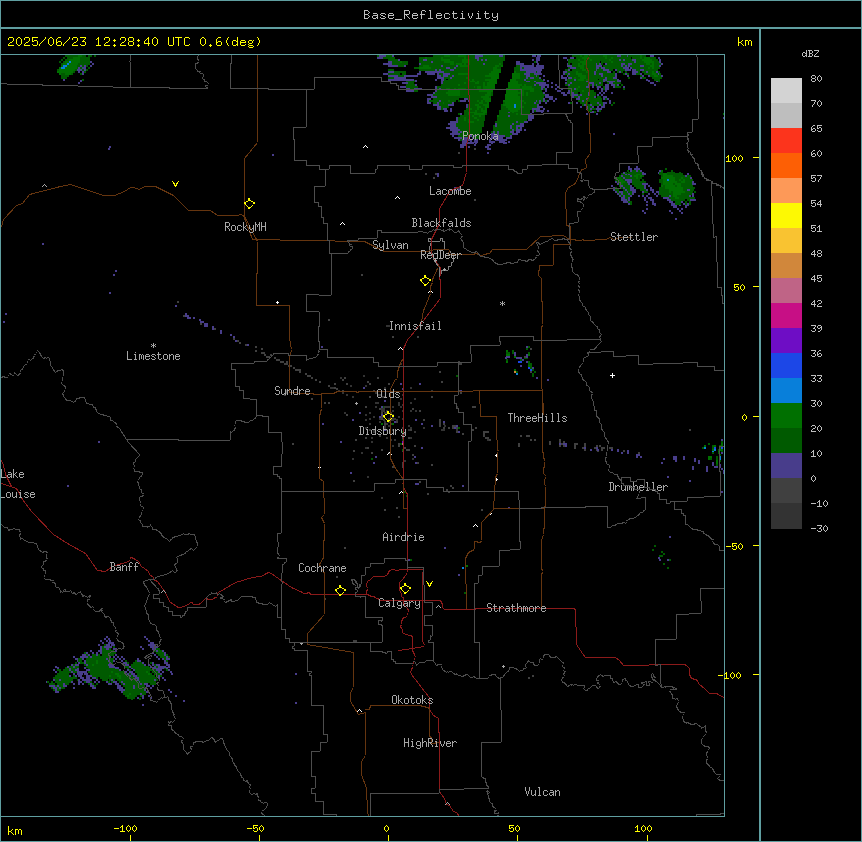The width and height of the screenshot is (862, 842).
Task: Pick the purple 36 dBZ legend color
Action: click(x=786, y=340)
